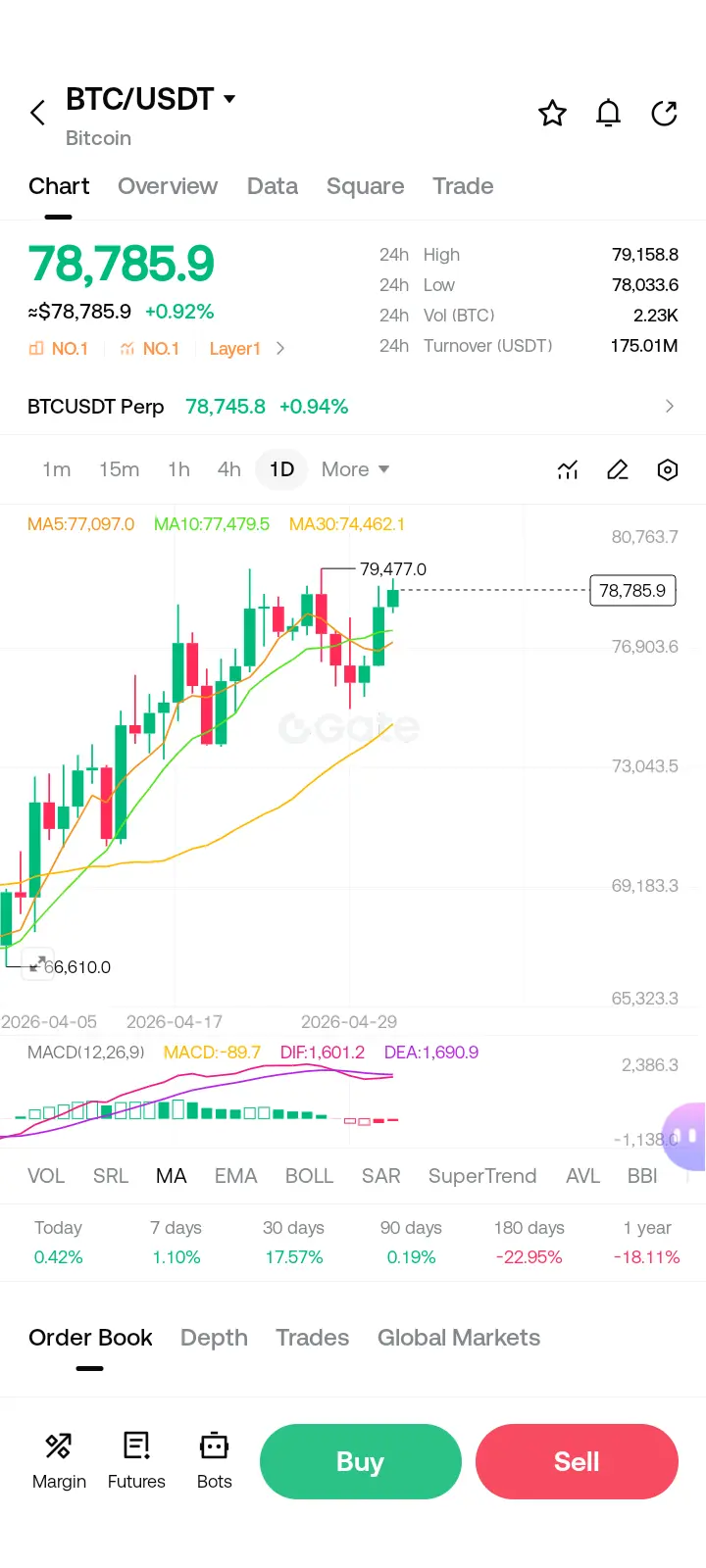Tap the second orange NO.1 ranking tag
The height and width of the screenshot is (1568, 706).
coord(149,349)
